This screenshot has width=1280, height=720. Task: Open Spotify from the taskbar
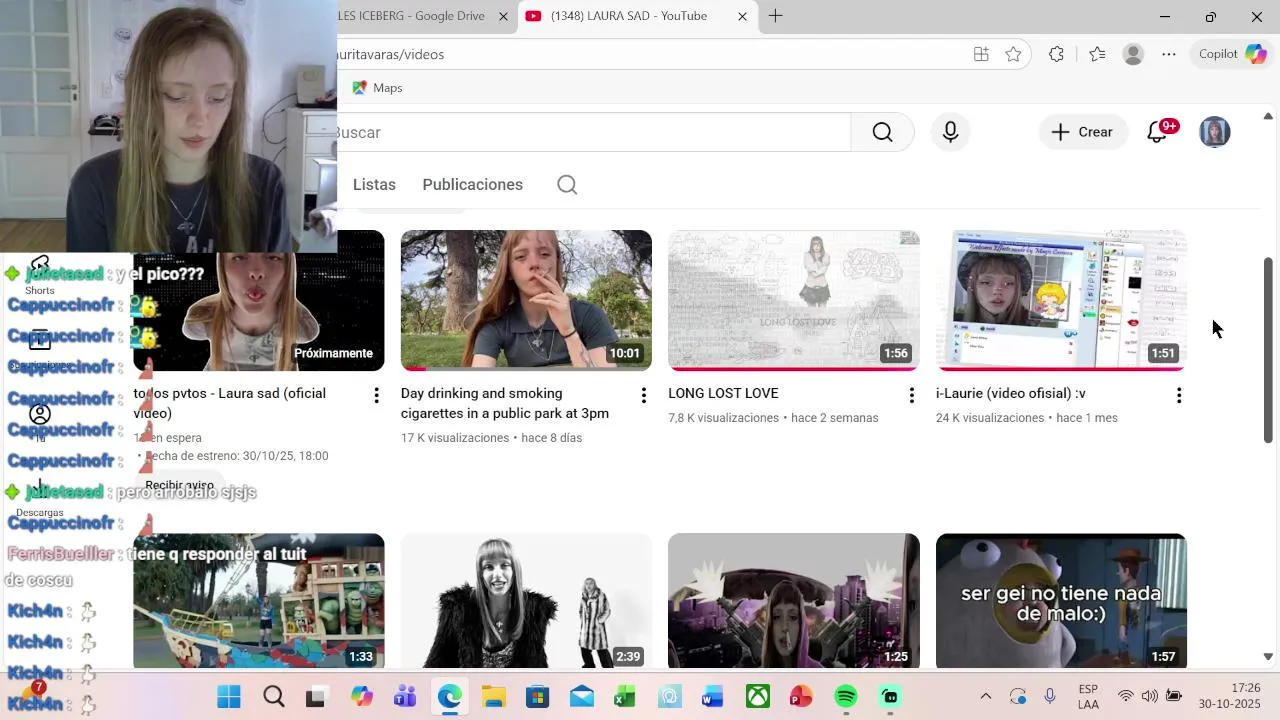click(x=846, y=696)
